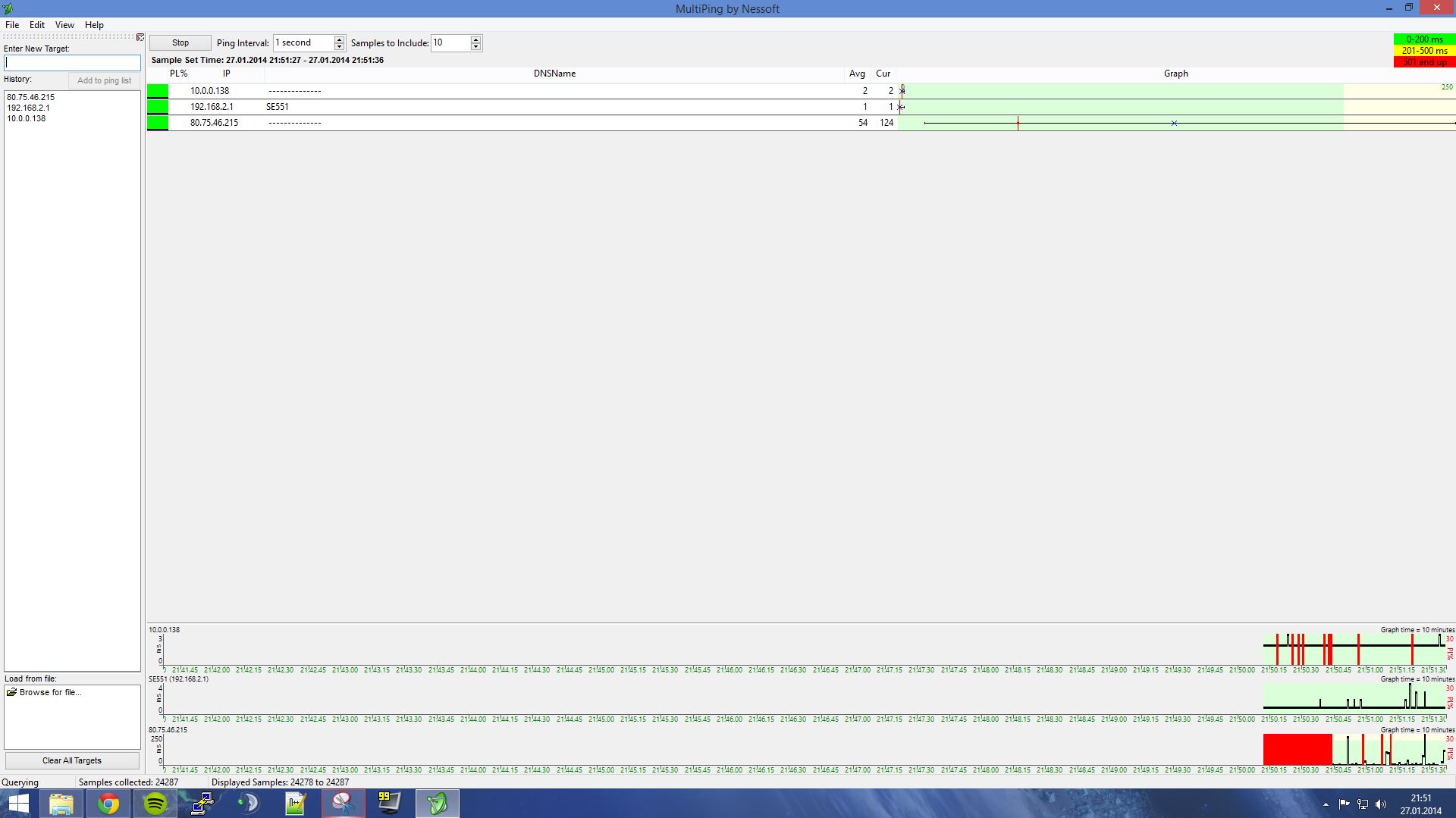Open the View menu
This screenshot has width=1456, height=818.
pyautogui.click(x=64, y=25)
